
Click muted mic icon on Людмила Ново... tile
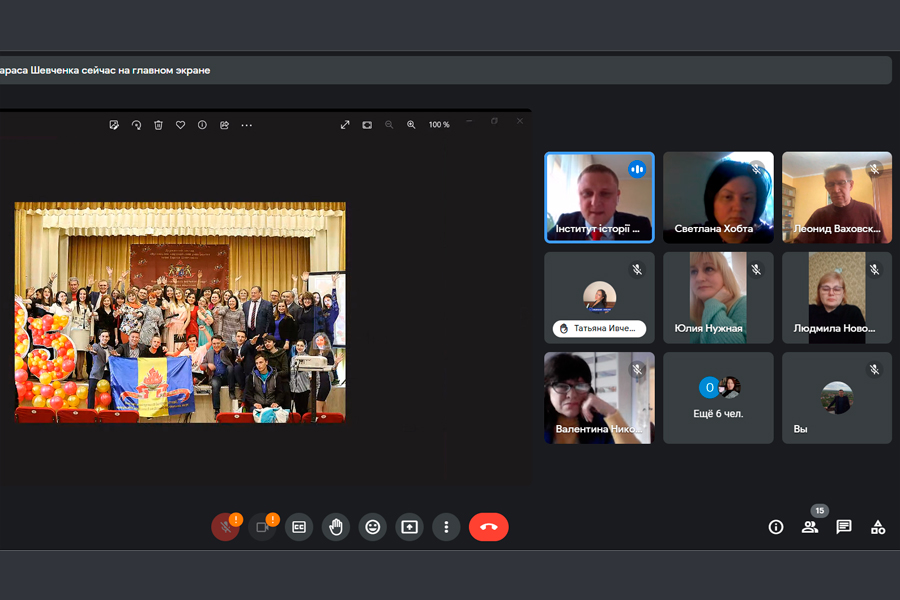point(874,269)
